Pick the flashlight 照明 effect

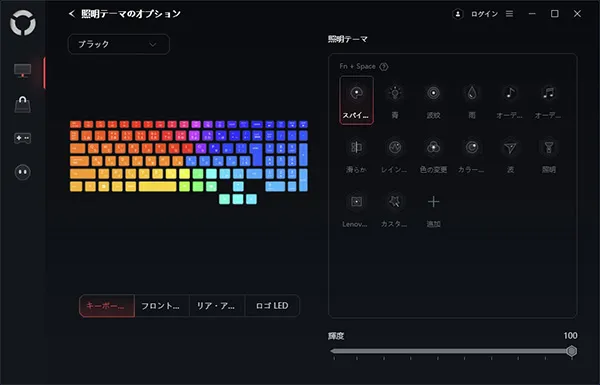[x=549, y=155]
